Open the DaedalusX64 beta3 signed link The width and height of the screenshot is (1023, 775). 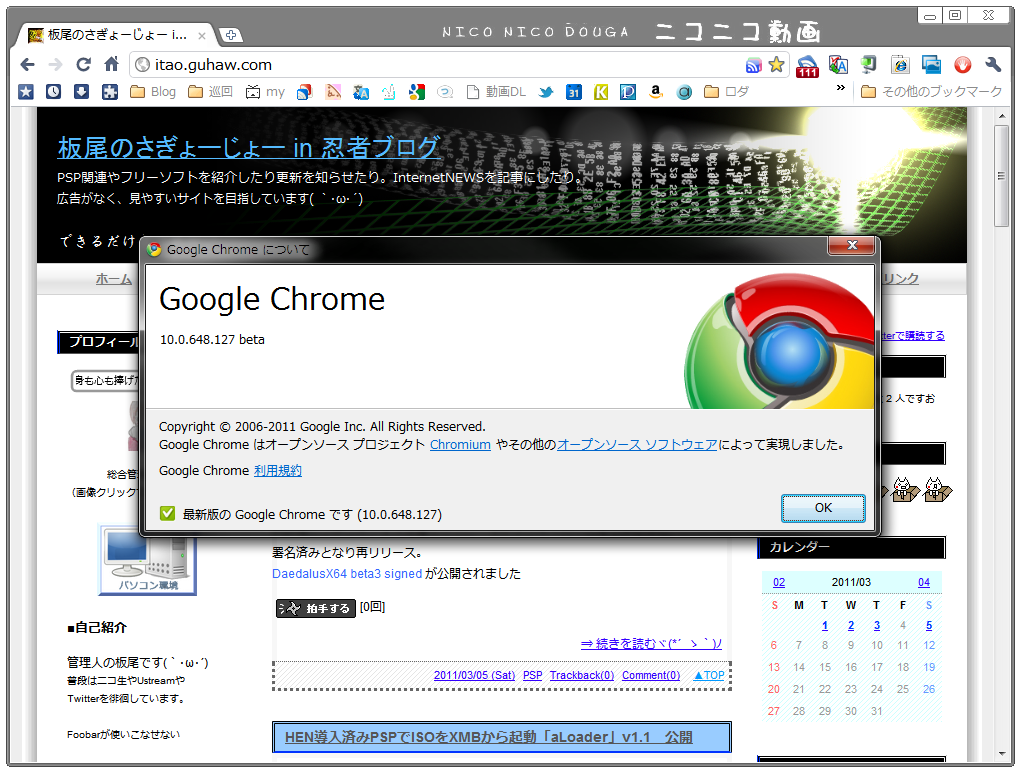pos(347,574)
